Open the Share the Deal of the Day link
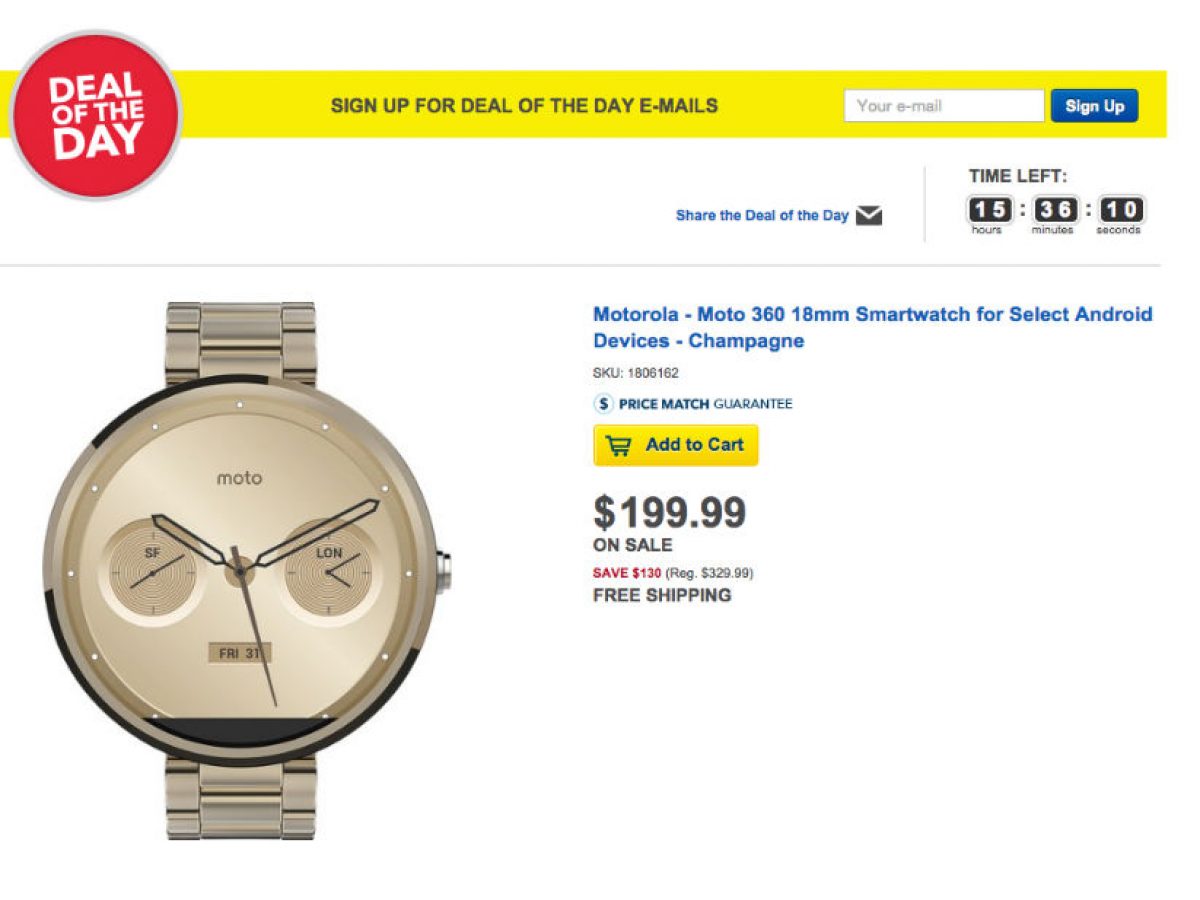The image size is (1200, 900). point(761,215)
